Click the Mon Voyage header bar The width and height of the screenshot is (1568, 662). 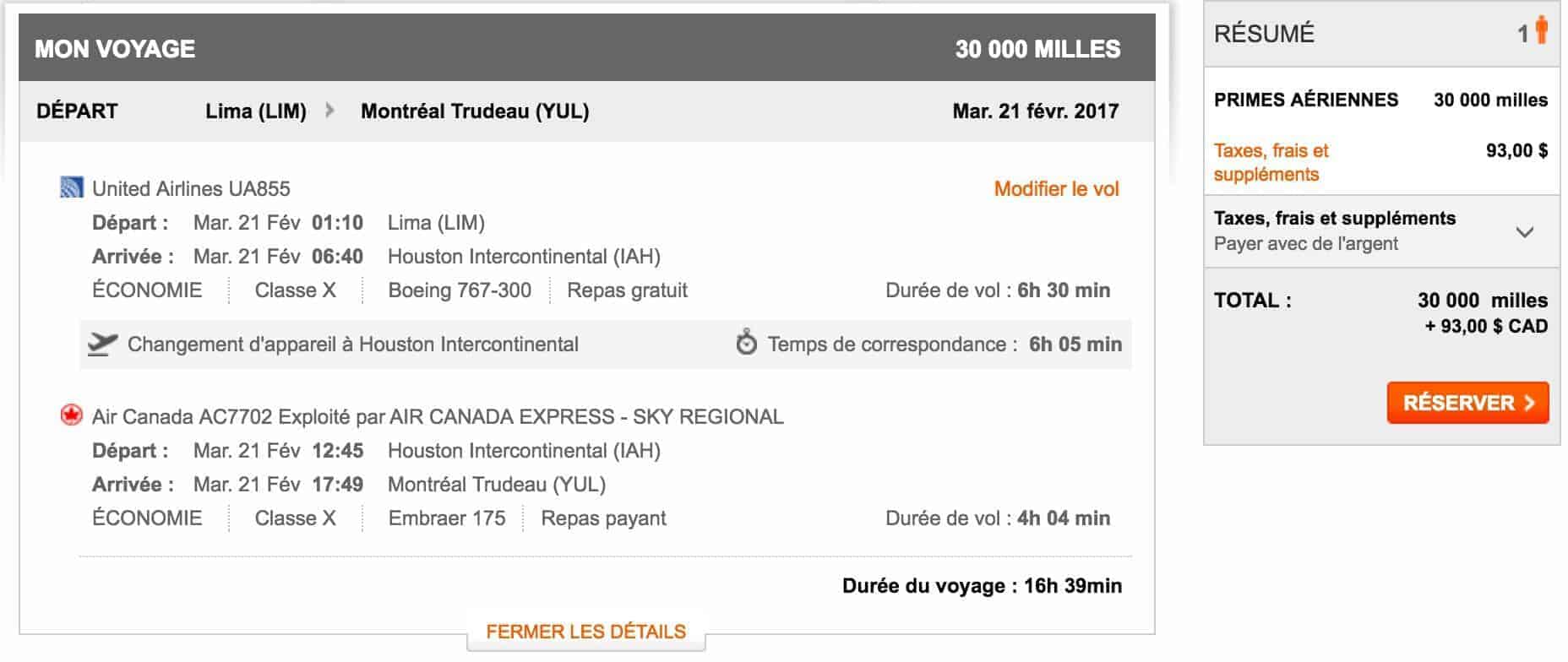(586, 48)
